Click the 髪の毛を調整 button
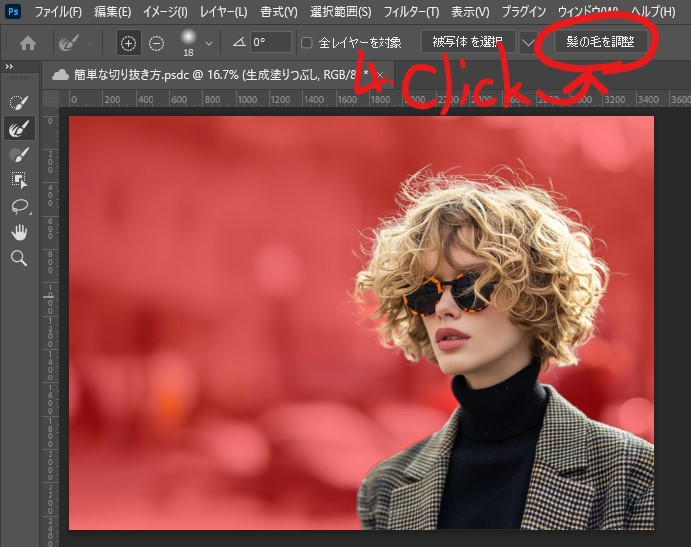Viewport: 691px width, 547px height. coord(601,42)
